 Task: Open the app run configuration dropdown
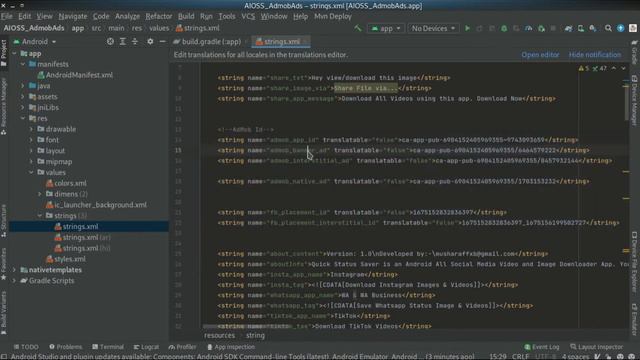click(x=386, y=28)
